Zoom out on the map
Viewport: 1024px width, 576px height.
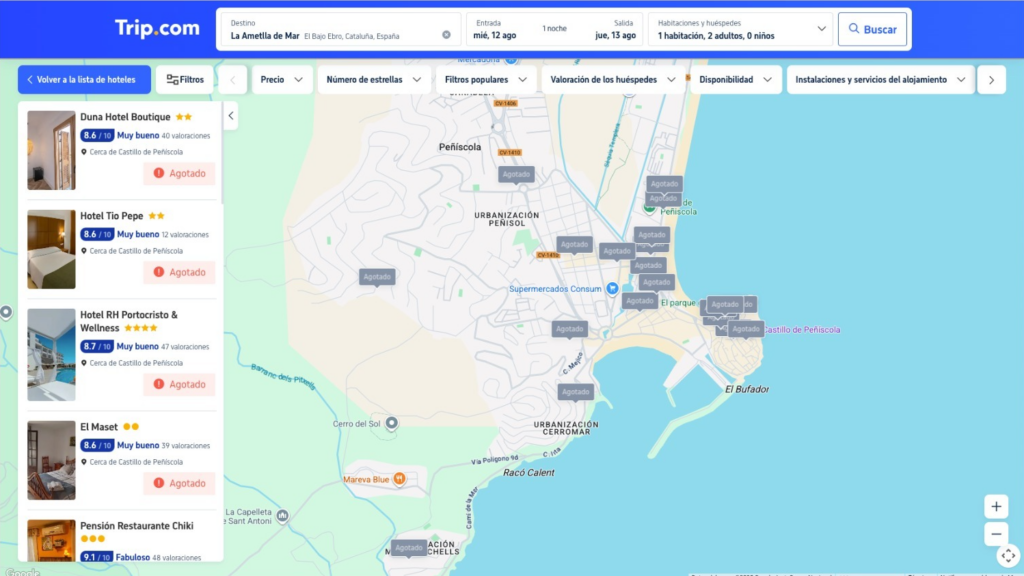tap(996, 534)
